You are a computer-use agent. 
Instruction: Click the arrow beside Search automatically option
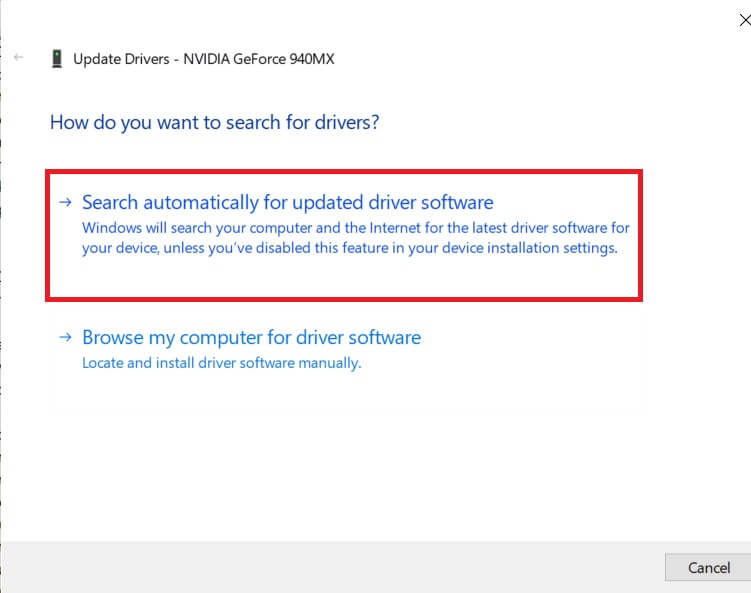[65, 202]
